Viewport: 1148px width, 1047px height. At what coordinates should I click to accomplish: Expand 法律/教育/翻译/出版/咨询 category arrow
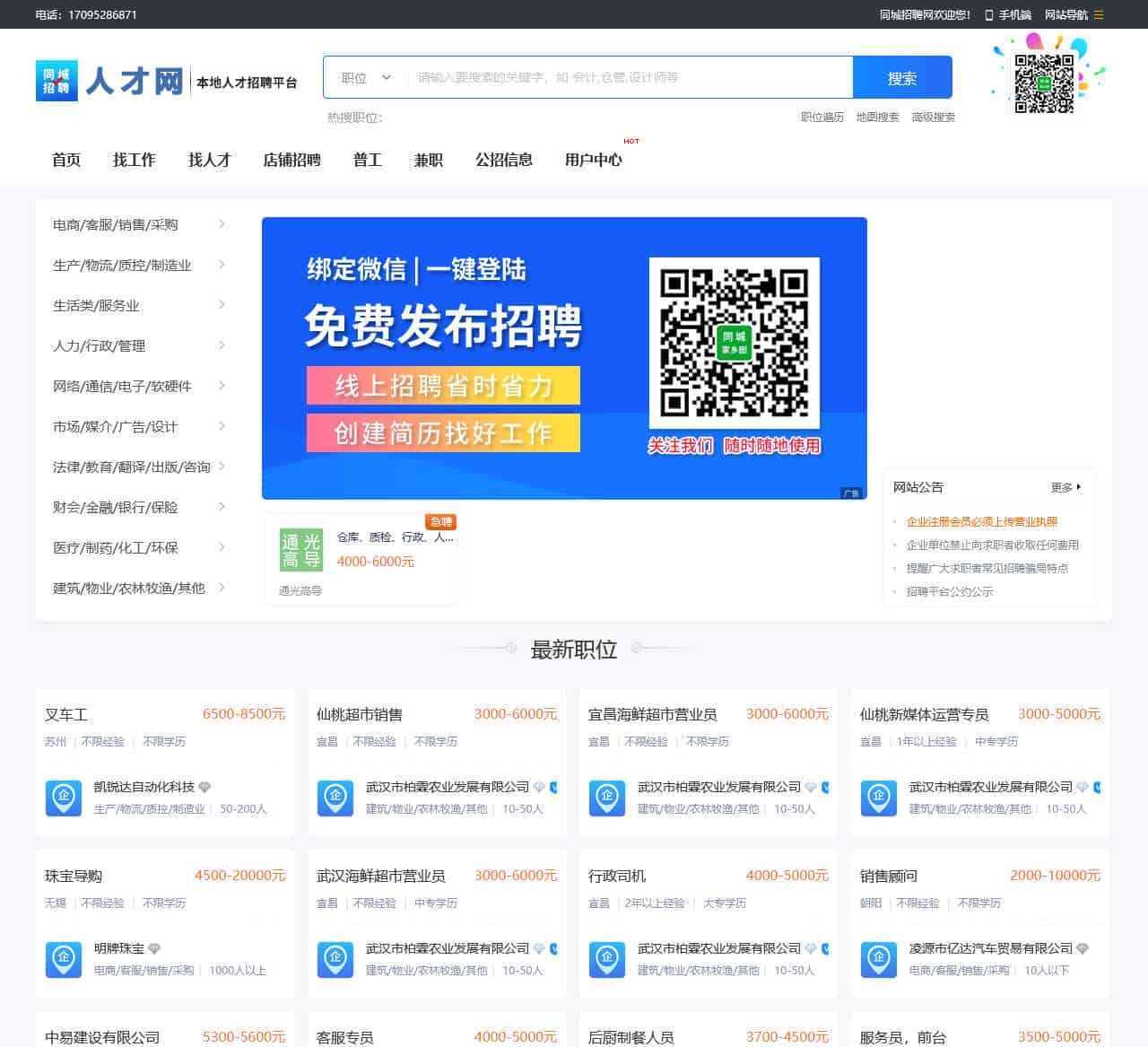pyautogui.click(x=222, y=467)
